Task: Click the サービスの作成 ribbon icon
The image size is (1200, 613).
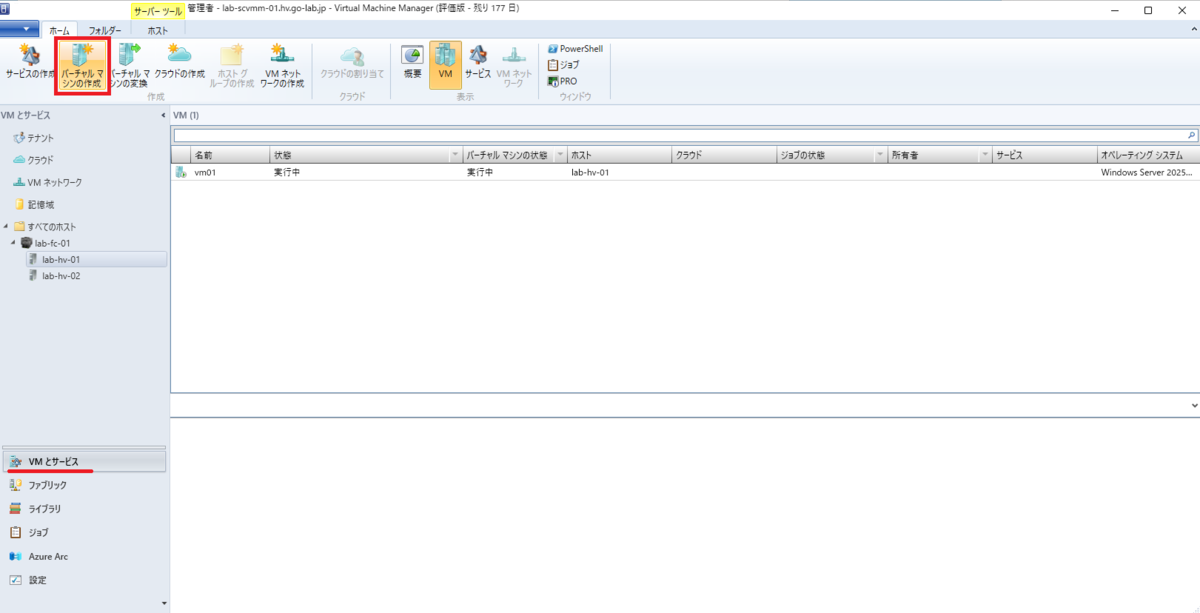Action: pos(30,64)
